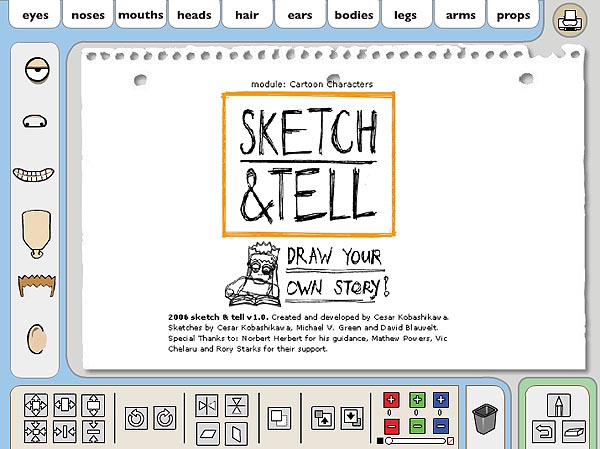Click the 'Draw your own story!' text

coord(338,274)
